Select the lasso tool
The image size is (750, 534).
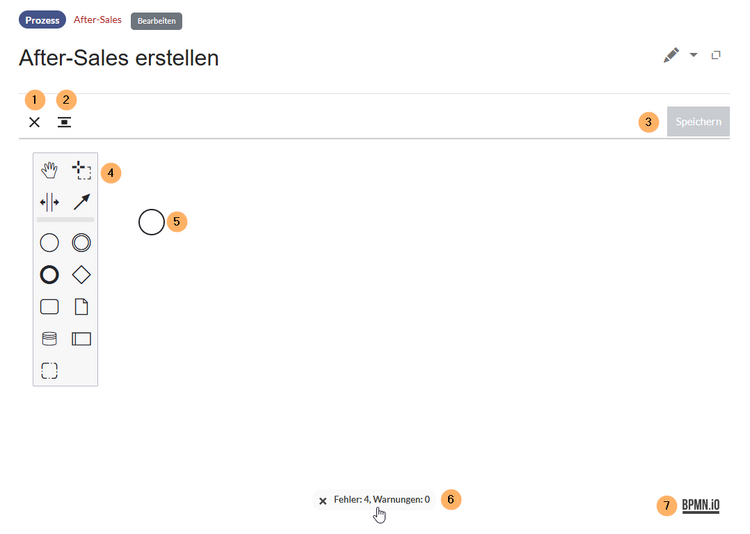(x=82, y=171)
